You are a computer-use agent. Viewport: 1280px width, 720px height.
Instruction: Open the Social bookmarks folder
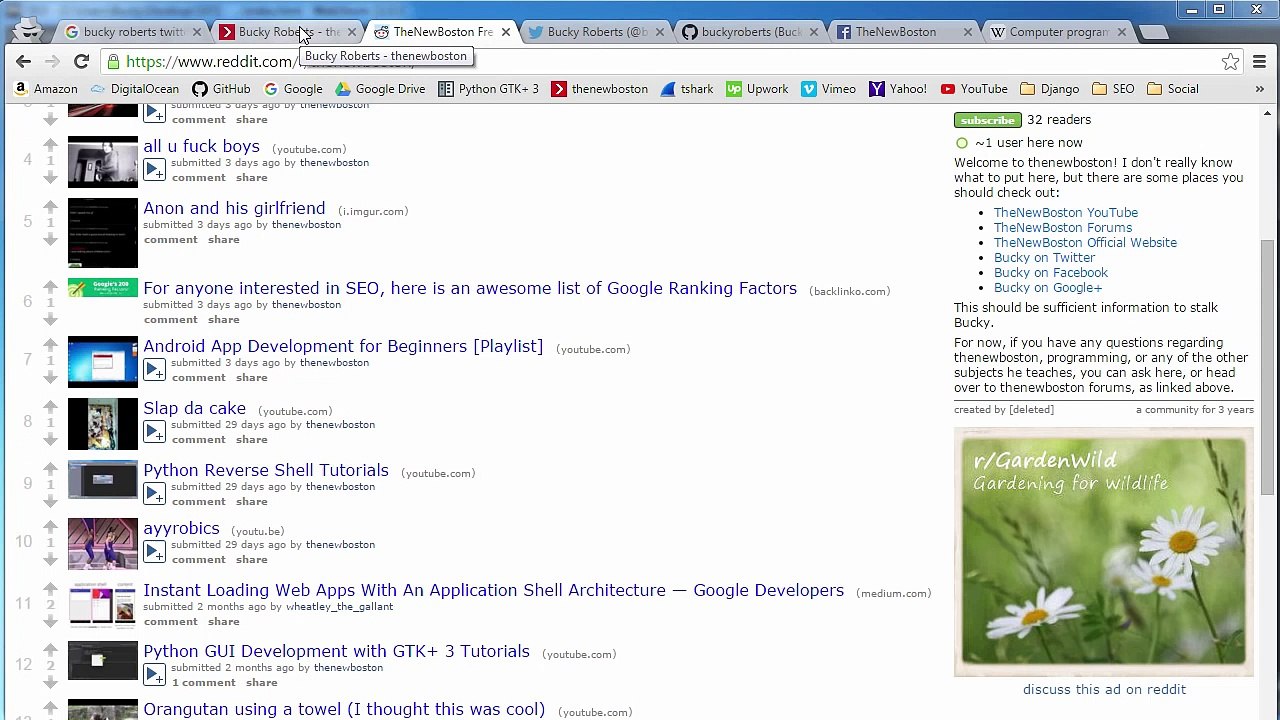pos(1172,89)
